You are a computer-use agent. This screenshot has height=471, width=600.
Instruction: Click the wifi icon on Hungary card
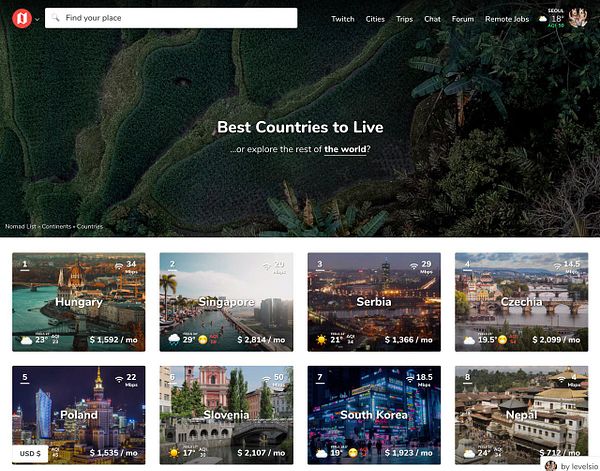click(119, 266)
